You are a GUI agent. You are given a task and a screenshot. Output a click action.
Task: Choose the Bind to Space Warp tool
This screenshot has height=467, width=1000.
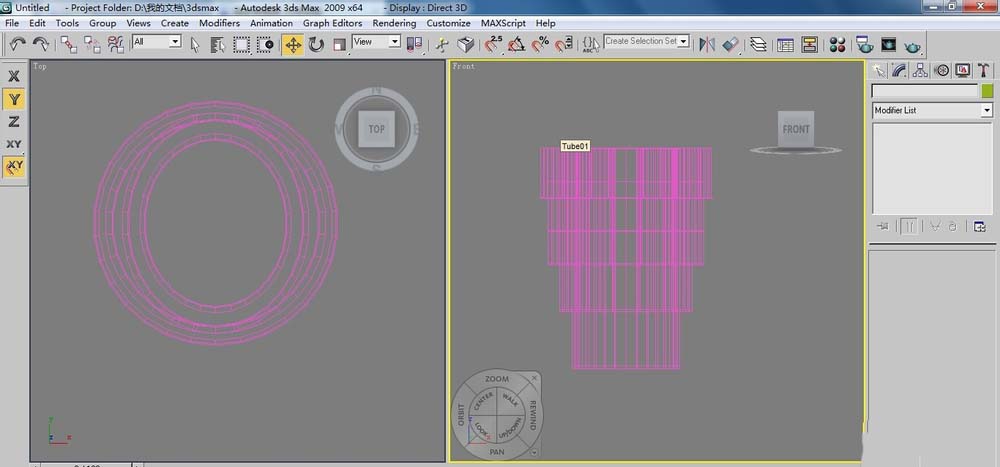115,44
